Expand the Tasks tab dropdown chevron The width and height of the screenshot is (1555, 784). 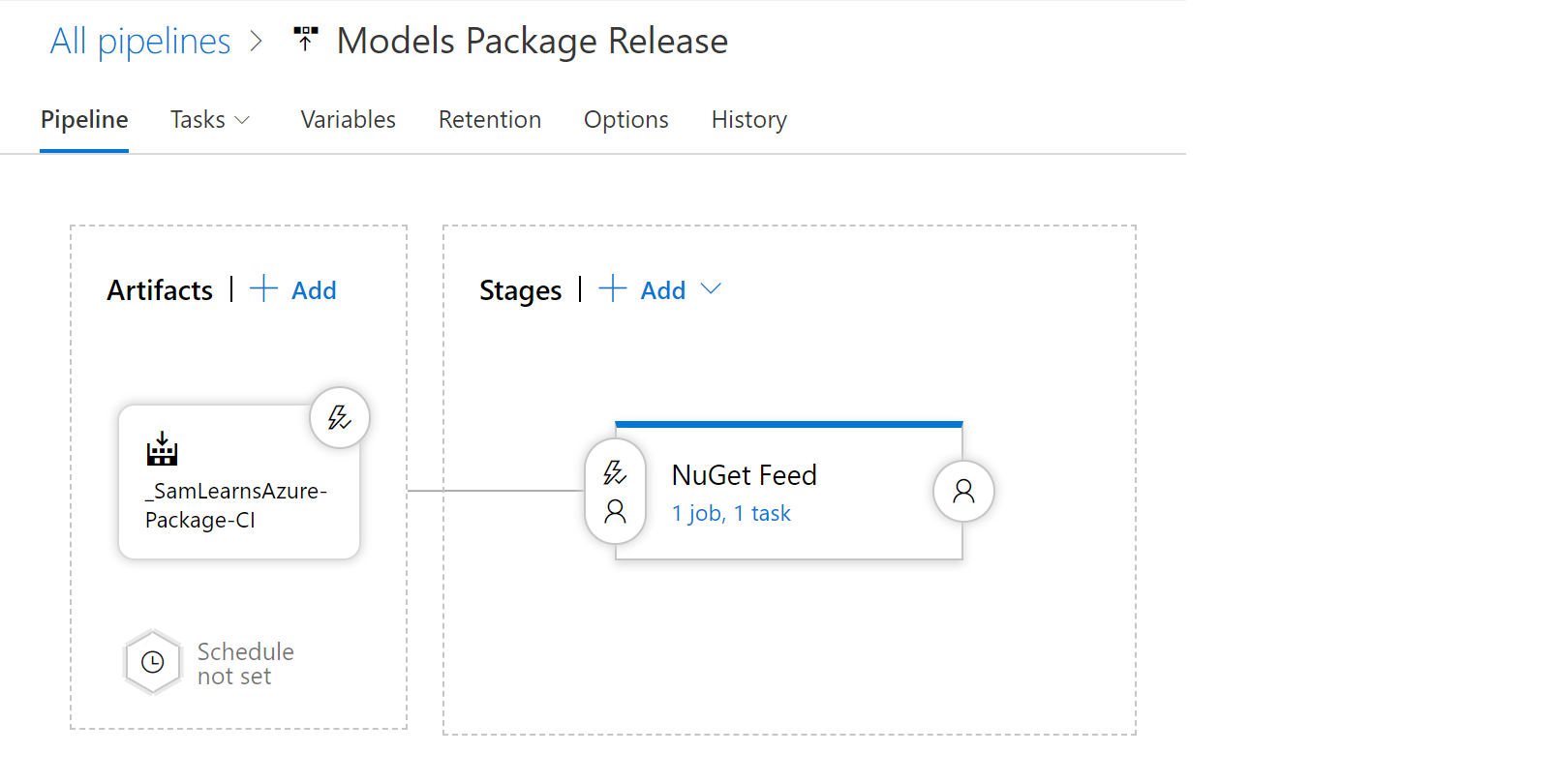[x=243, y=120]
